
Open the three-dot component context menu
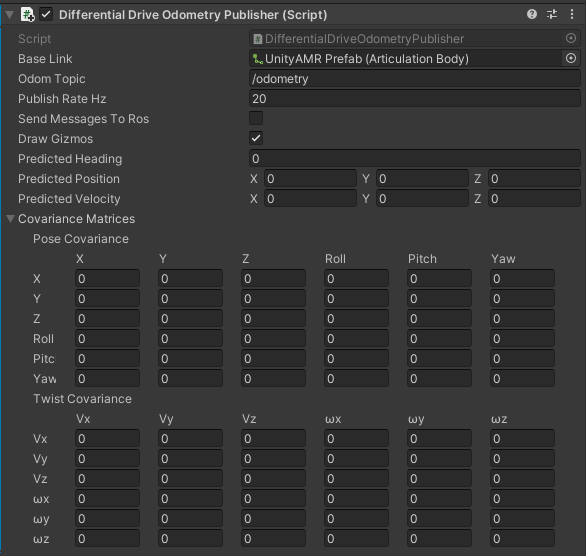point(572,15)
